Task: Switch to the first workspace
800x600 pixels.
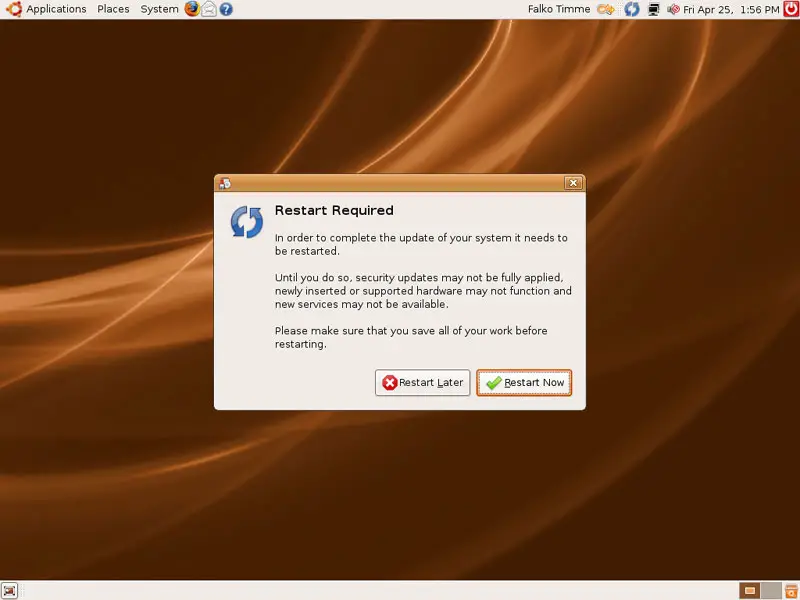Action: tap(749, 591)
